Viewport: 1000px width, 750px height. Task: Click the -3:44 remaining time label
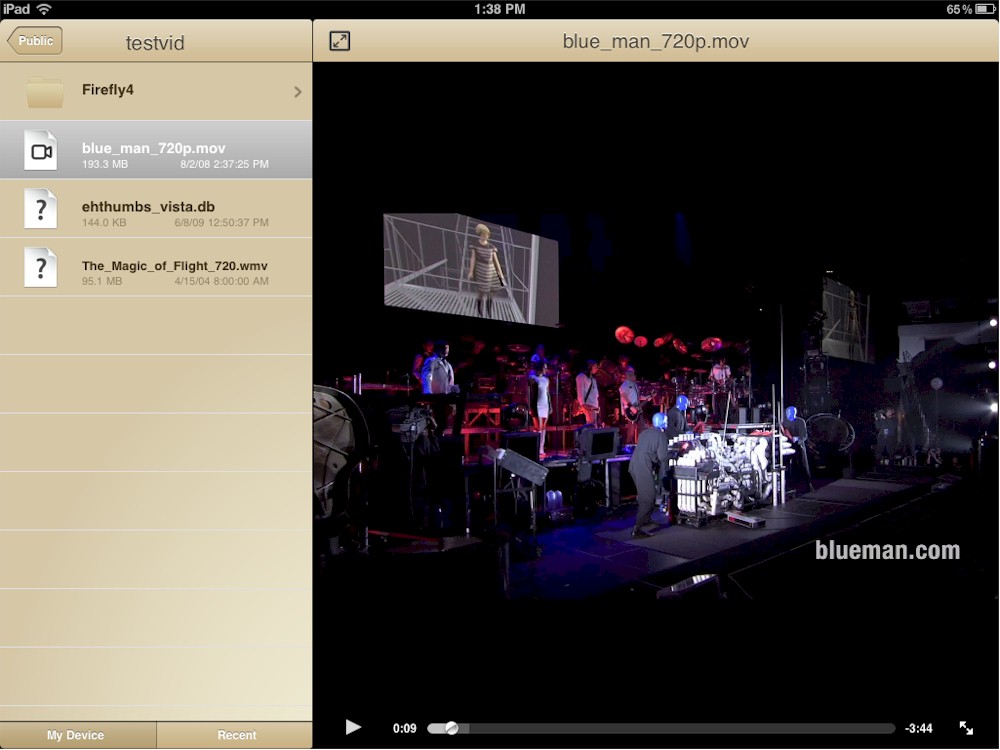(918, 728)
